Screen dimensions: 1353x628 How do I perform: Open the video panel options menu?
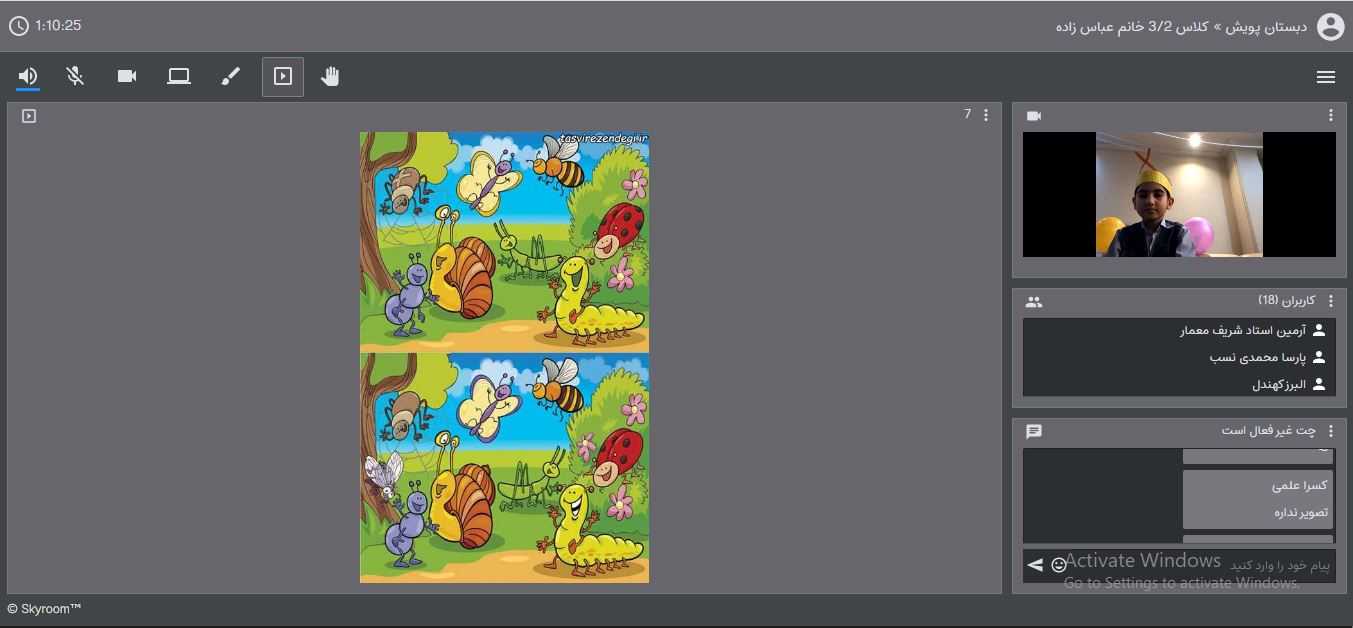(1331, 115)
